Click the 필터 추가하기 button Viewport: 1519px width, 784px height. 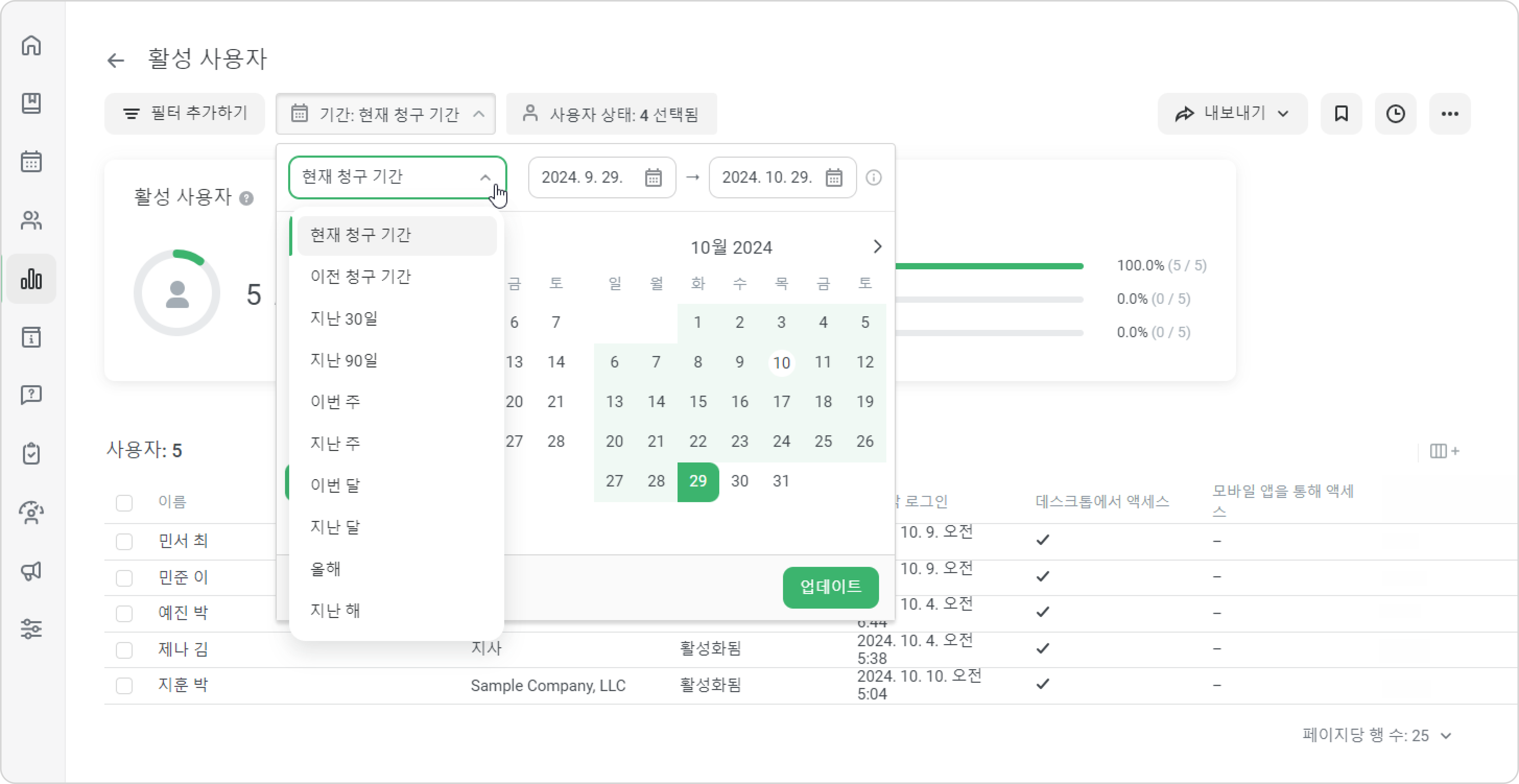click(185, 114)
